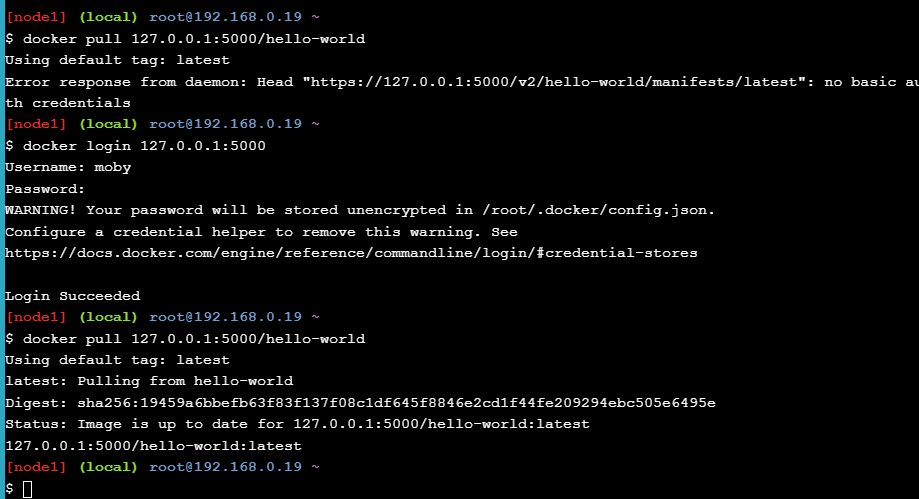Image resolution: width=919 pixels, height=499 pixels.
Task: Click the blinking cursor at the bottom prompt
Action: pos(27,489)
